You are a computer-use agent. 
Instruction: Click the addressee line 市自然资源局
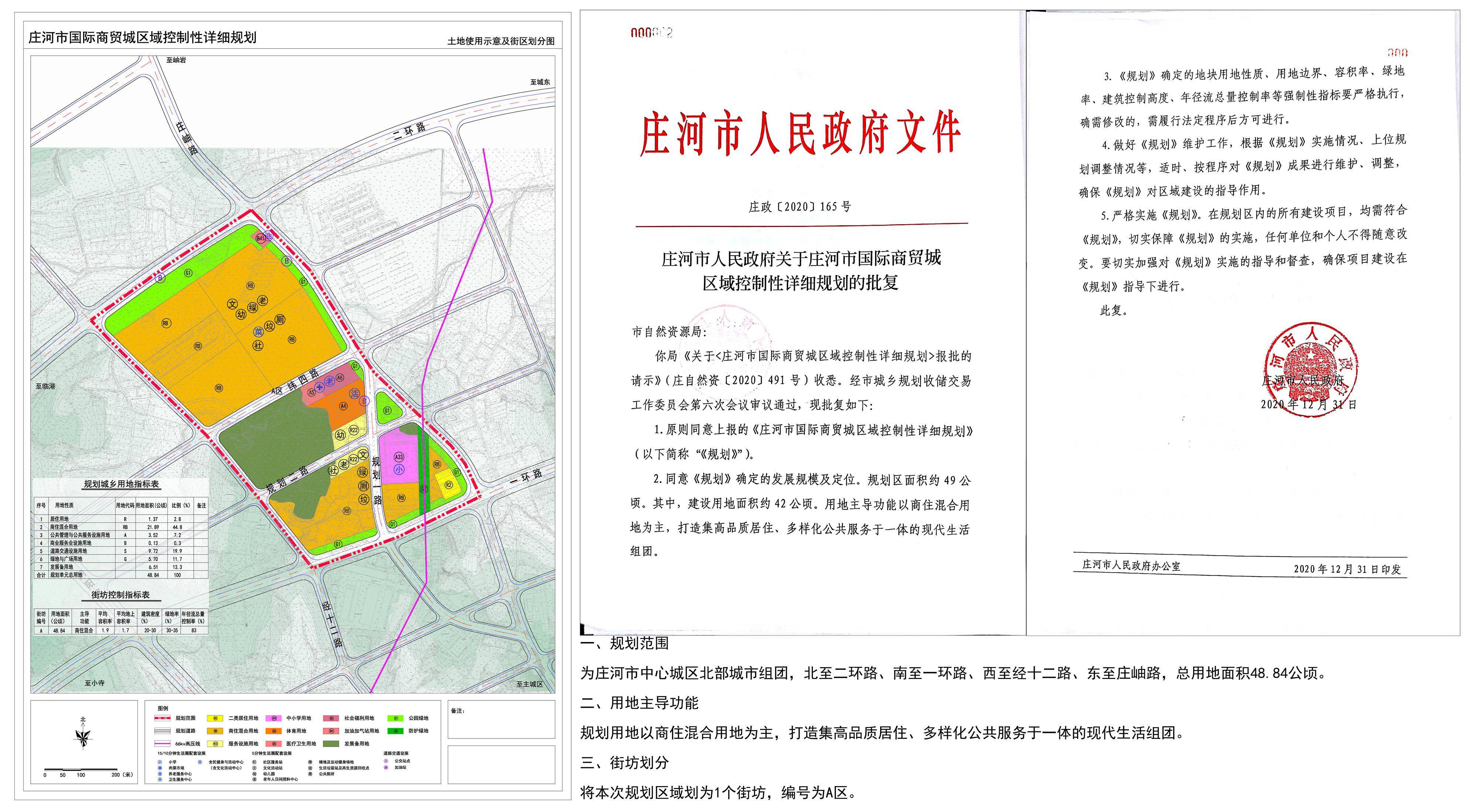point(670,331)
